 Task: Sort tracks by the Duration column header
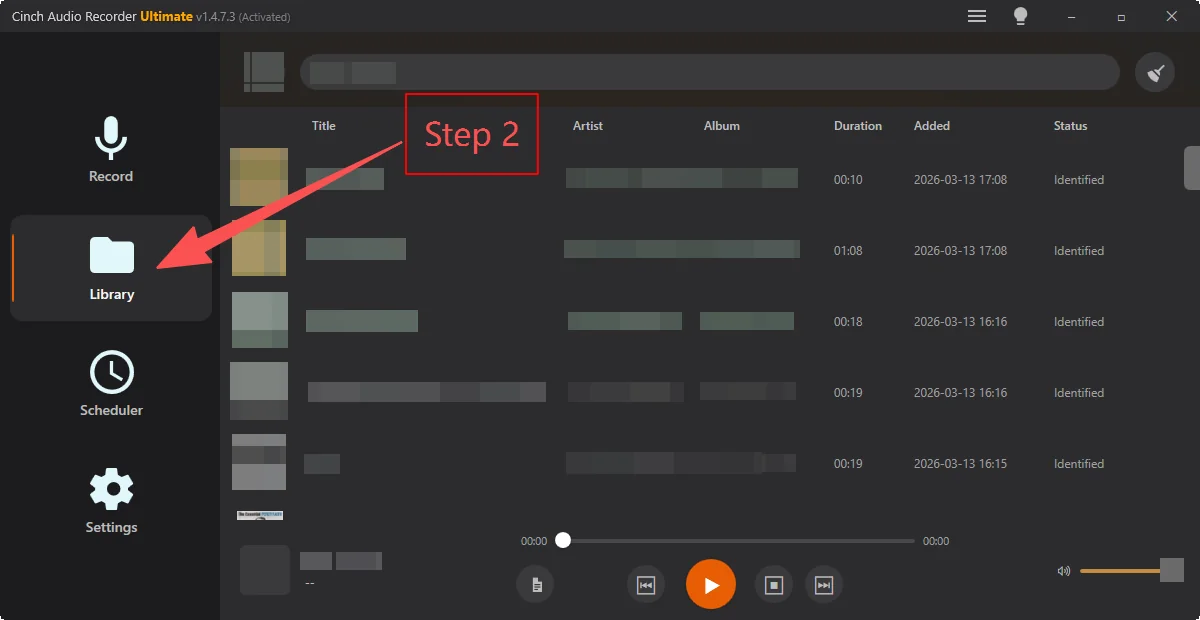(857, 125)
